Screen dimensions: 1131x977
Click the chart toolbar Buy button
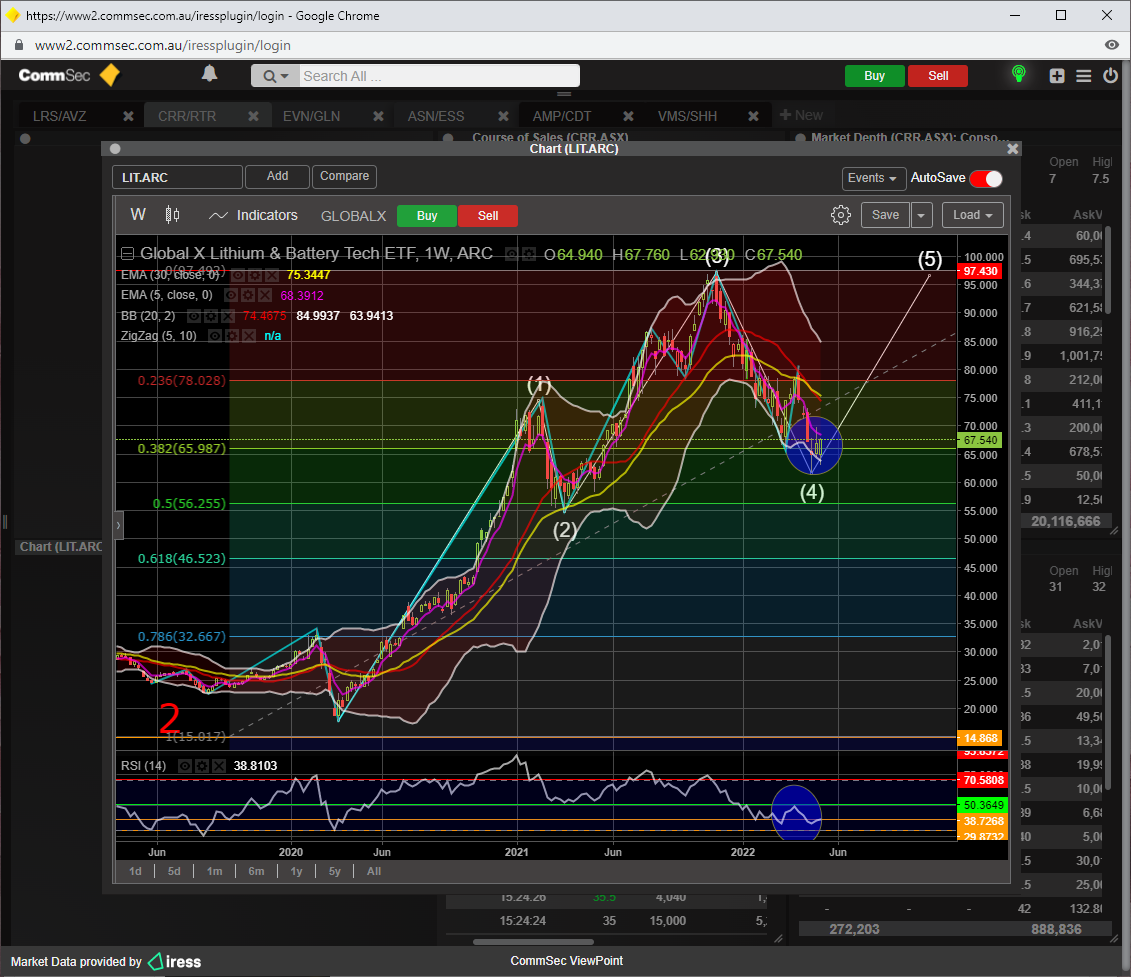pyautogui.click(x=426, y=216)
